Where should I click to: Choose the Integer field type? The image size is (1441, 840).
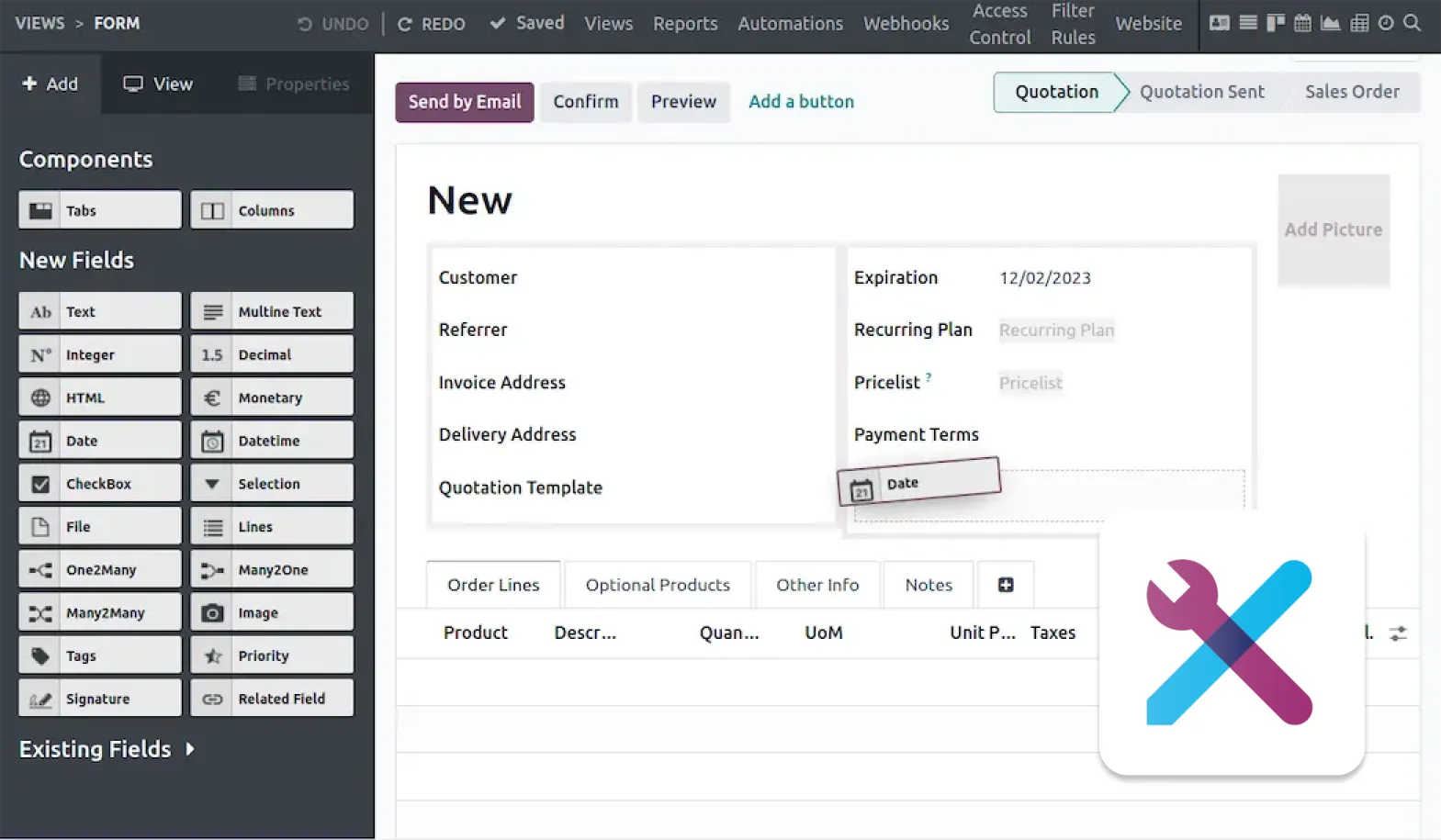click(100, 354)
